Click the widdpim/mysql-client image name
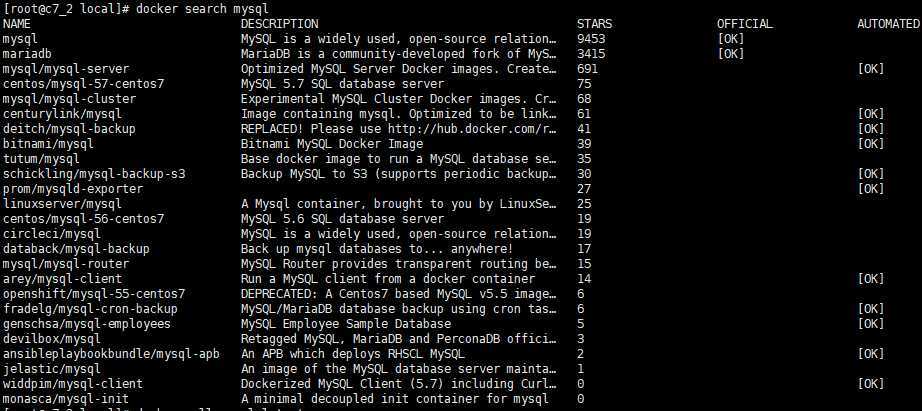This screenshot has height=411, width=922. pyautogui.click(x=73, y=383)
